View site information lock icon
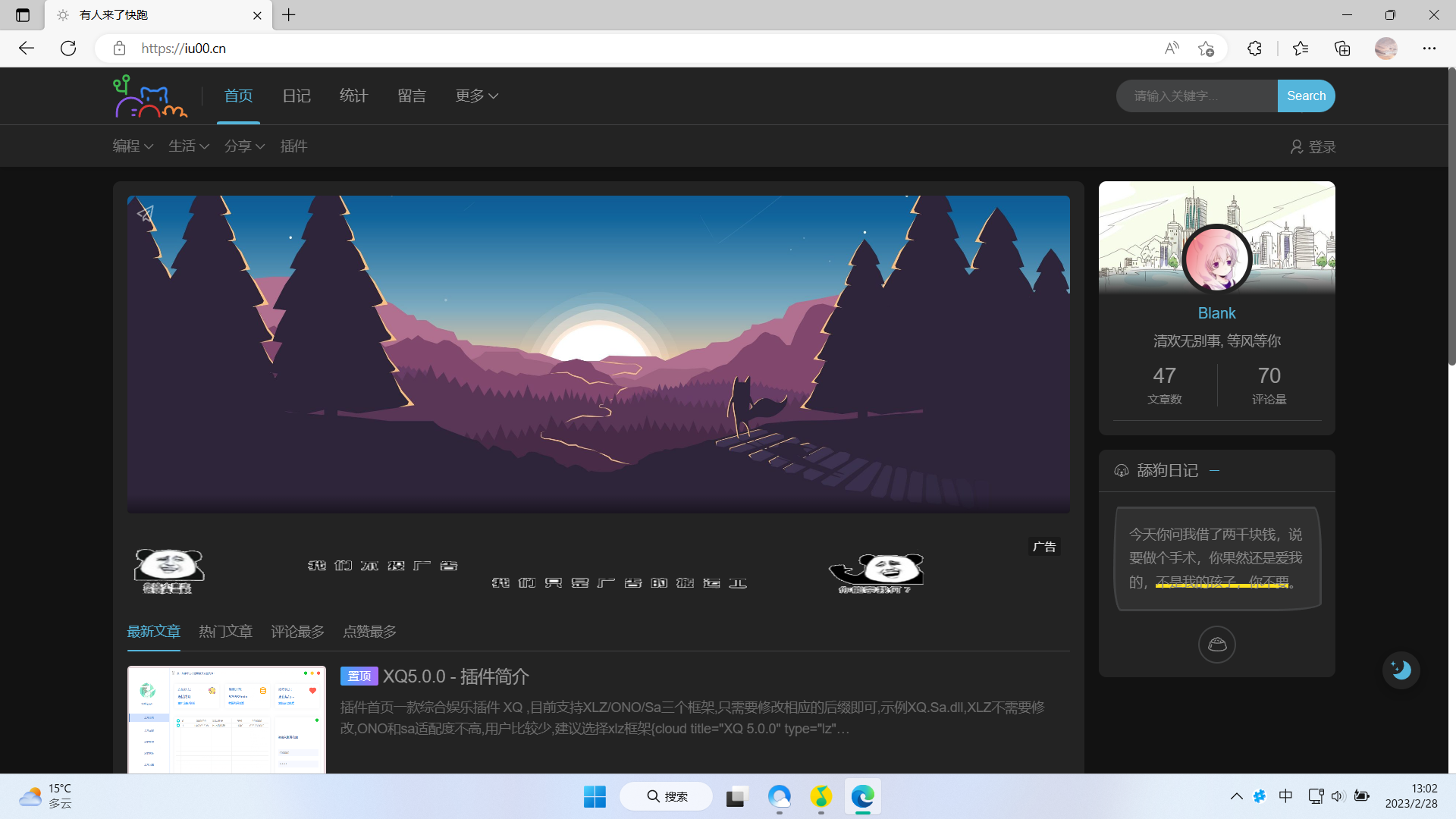This screenshot has height=819, width=1456. tap(119, 49)
